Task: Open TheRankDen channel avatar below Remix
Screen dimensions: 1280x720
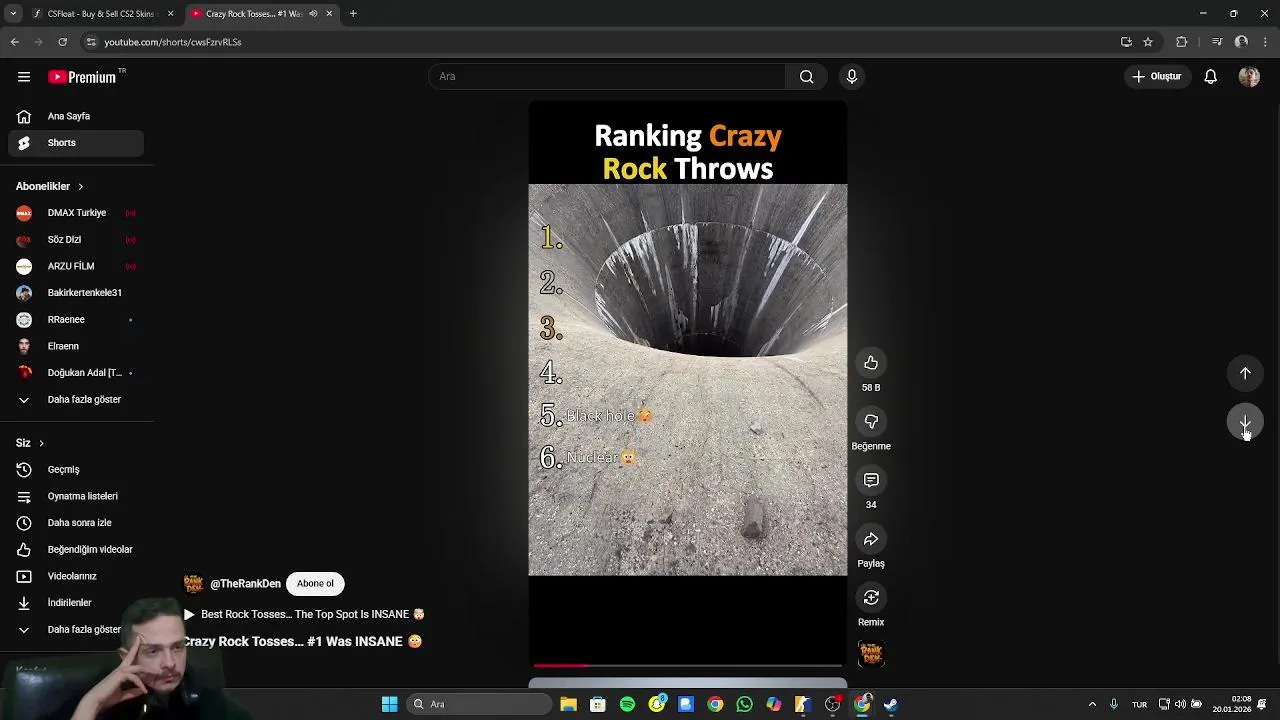Action: click(871, 654)
